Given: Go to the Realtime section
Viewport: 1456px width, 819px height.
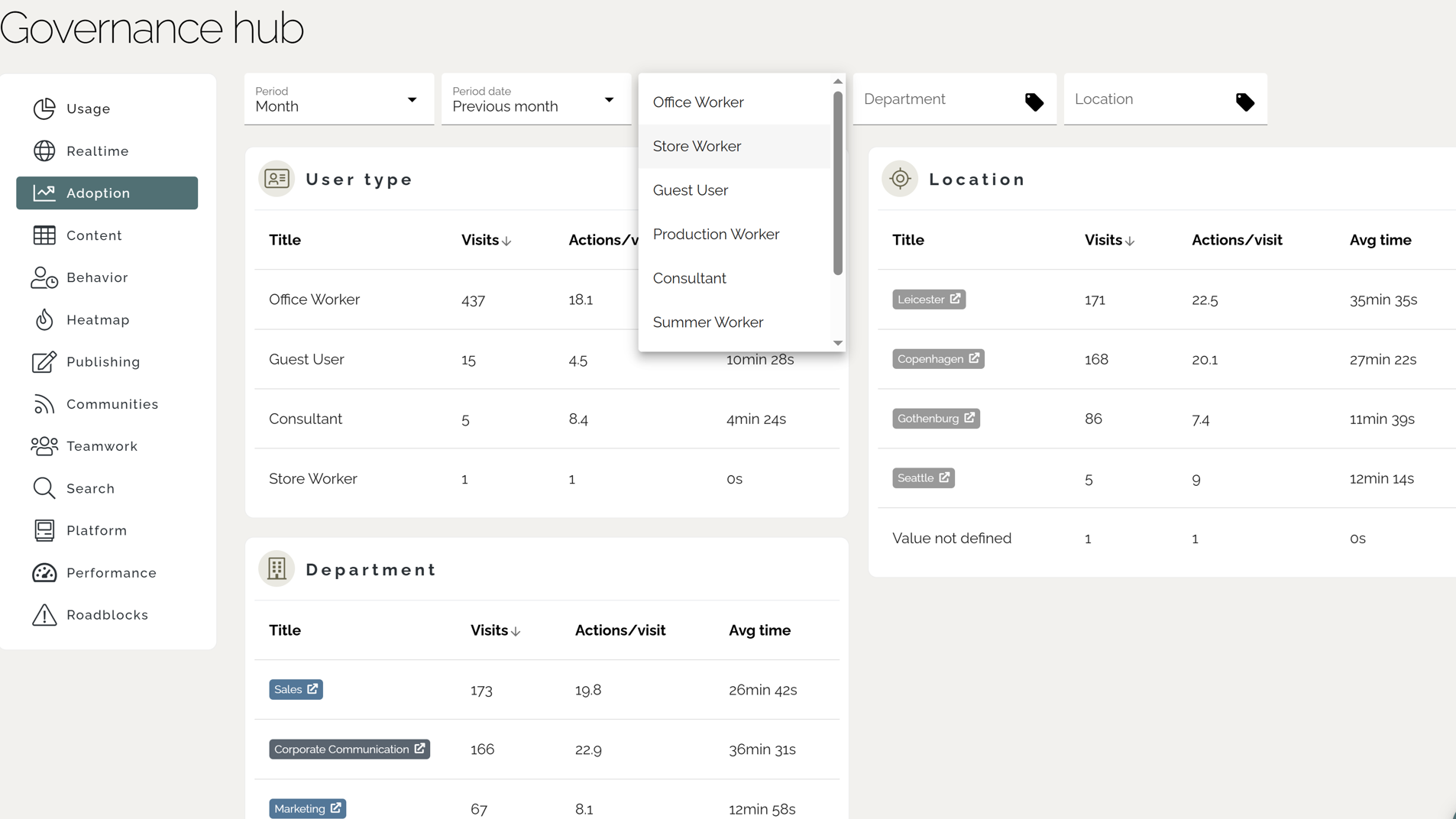Looking at the screenshot, I should 107,151.
